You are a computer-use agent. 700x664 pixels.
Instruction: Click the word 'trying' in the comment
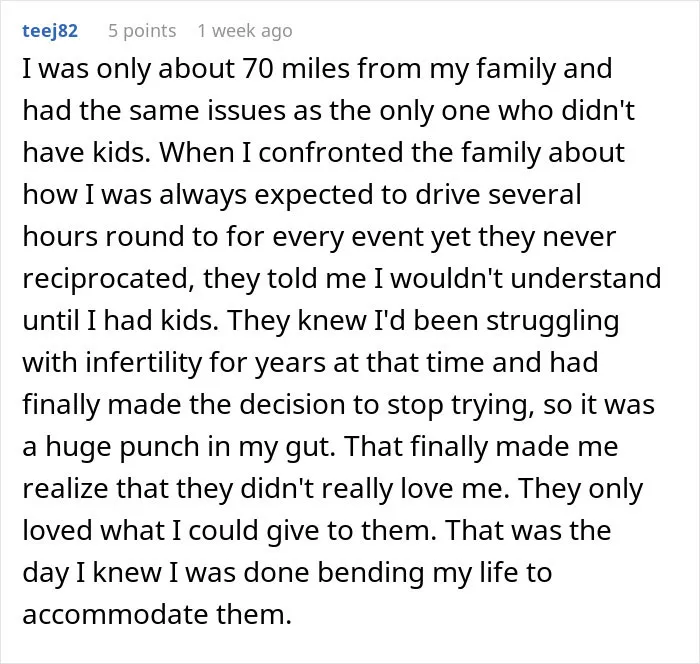(493, 405)
